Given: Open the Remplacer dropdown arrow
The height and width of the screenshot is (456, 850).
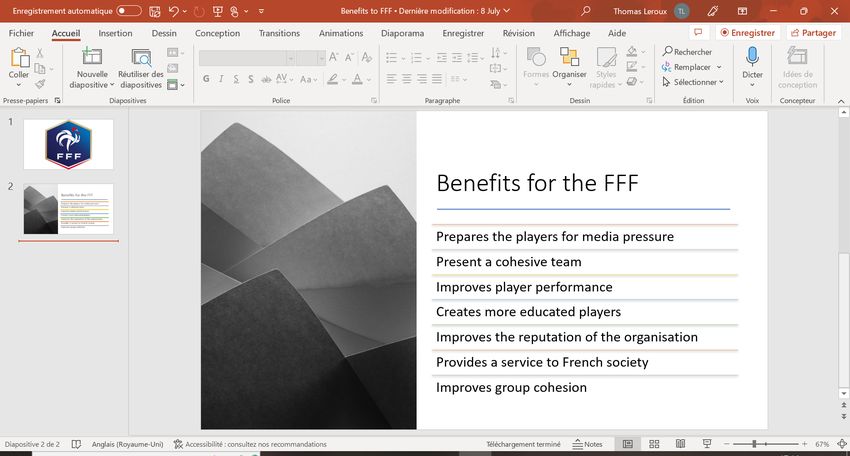Looking at the screenshot, I should 719,67.
